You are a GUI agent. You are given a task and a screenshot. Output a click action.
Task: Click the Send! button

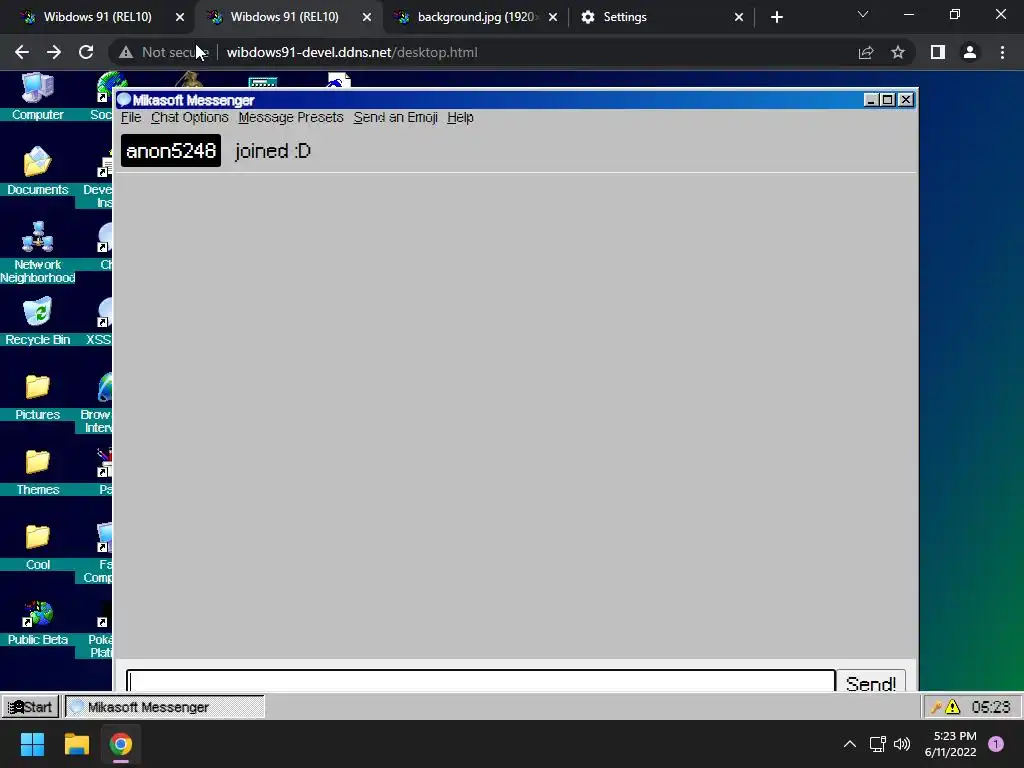871,682
